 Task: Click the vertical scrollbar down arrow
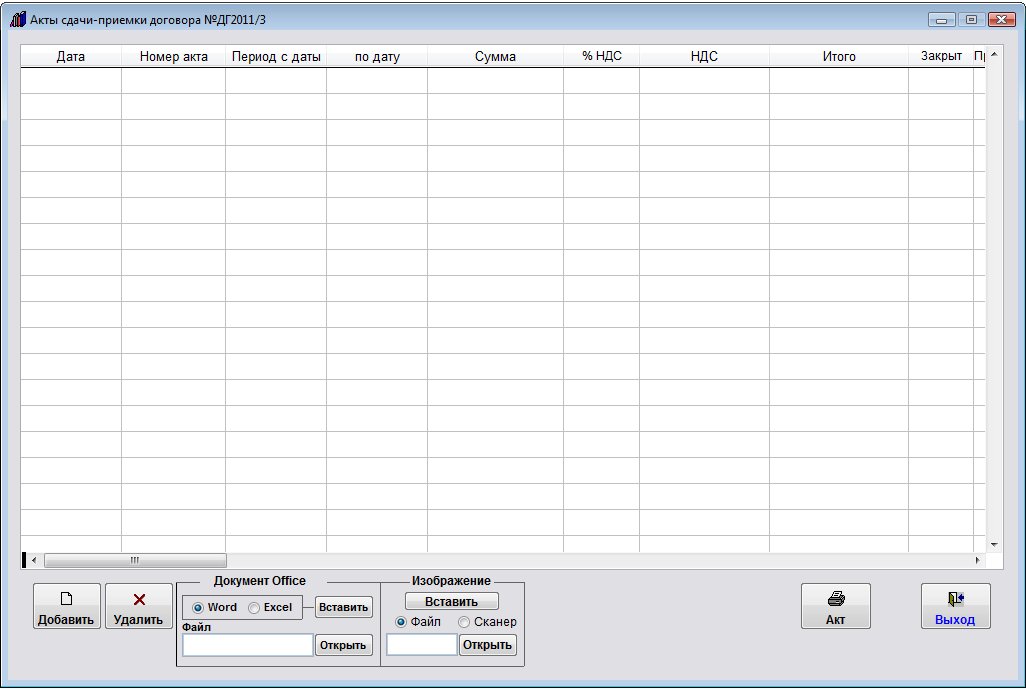point(994,544)
